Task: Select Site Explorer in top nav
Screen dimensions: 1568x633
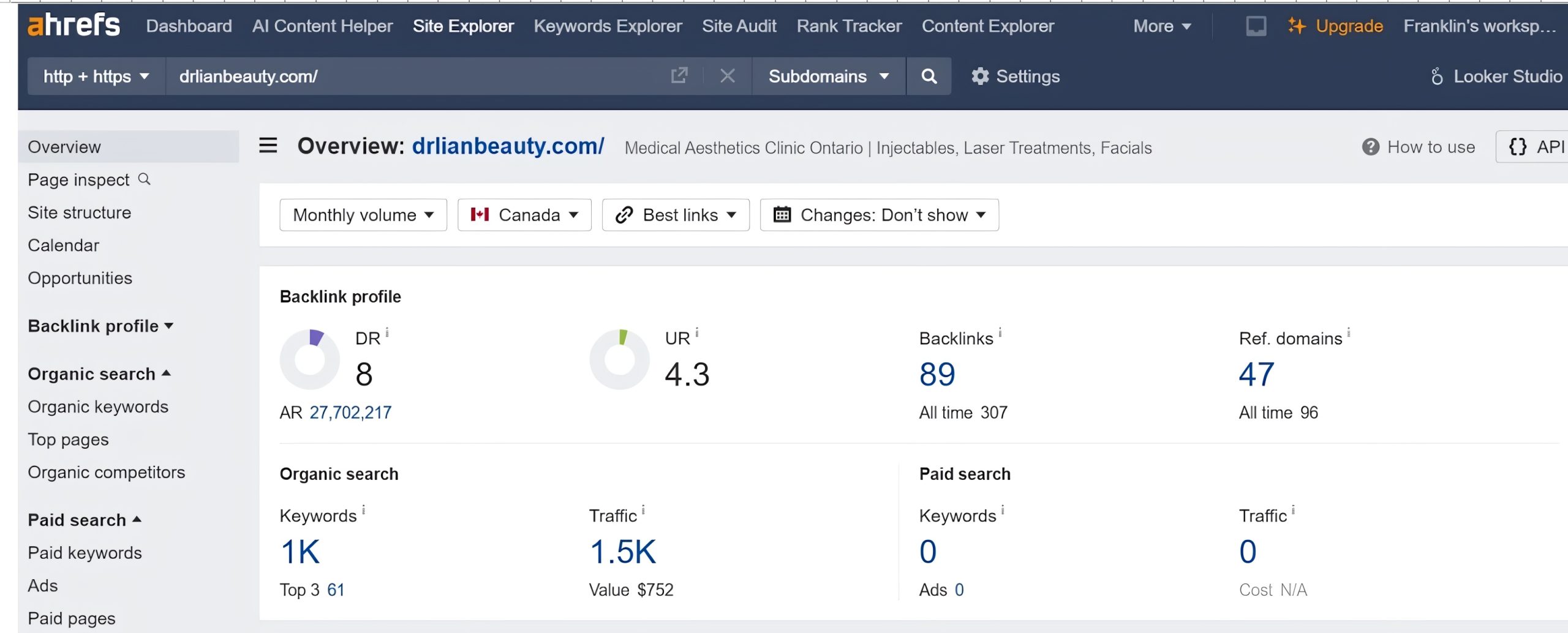Action: (463, 26)
